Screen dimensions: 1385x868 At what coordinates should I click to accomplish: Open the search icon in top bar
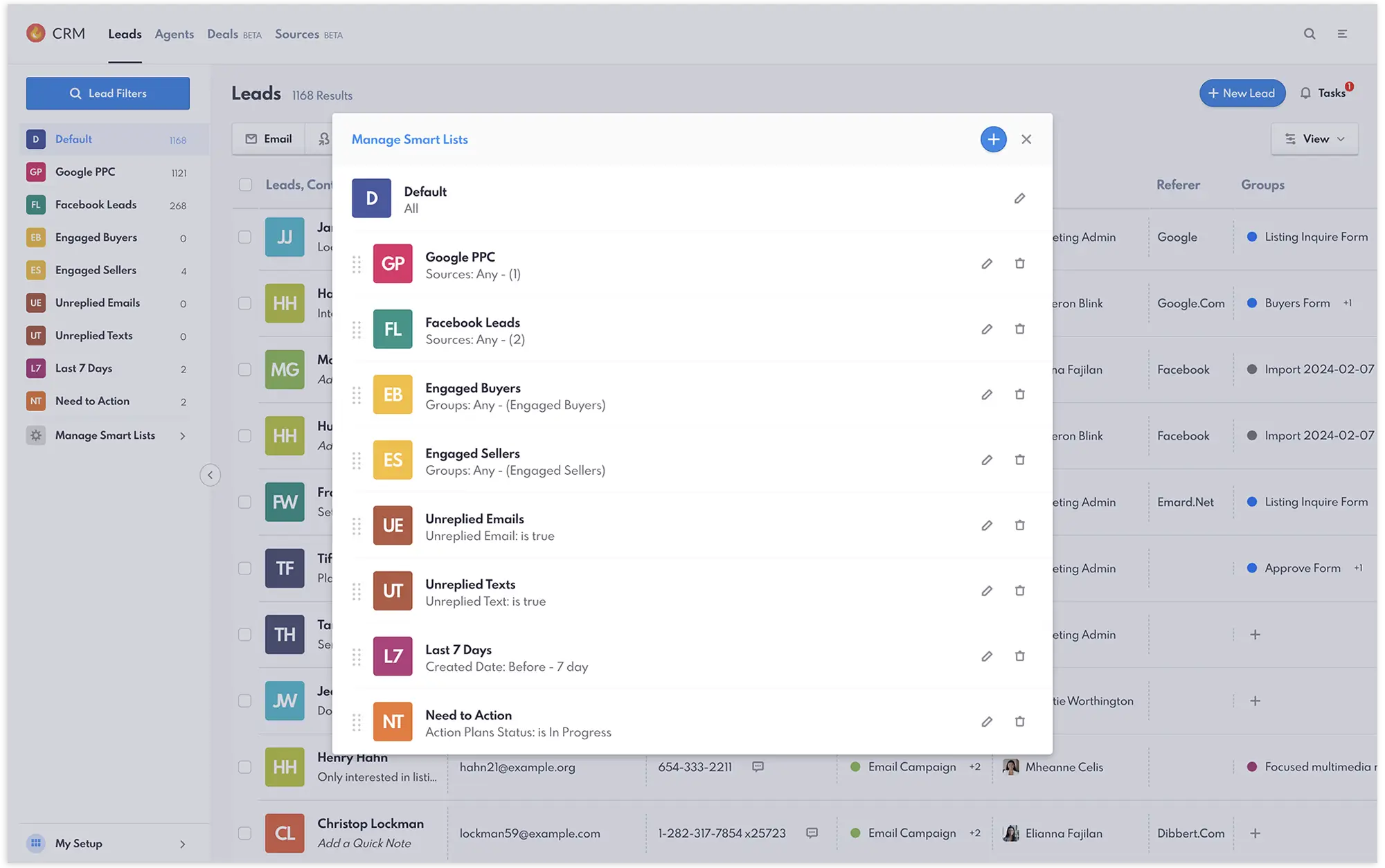(1309, 34)
